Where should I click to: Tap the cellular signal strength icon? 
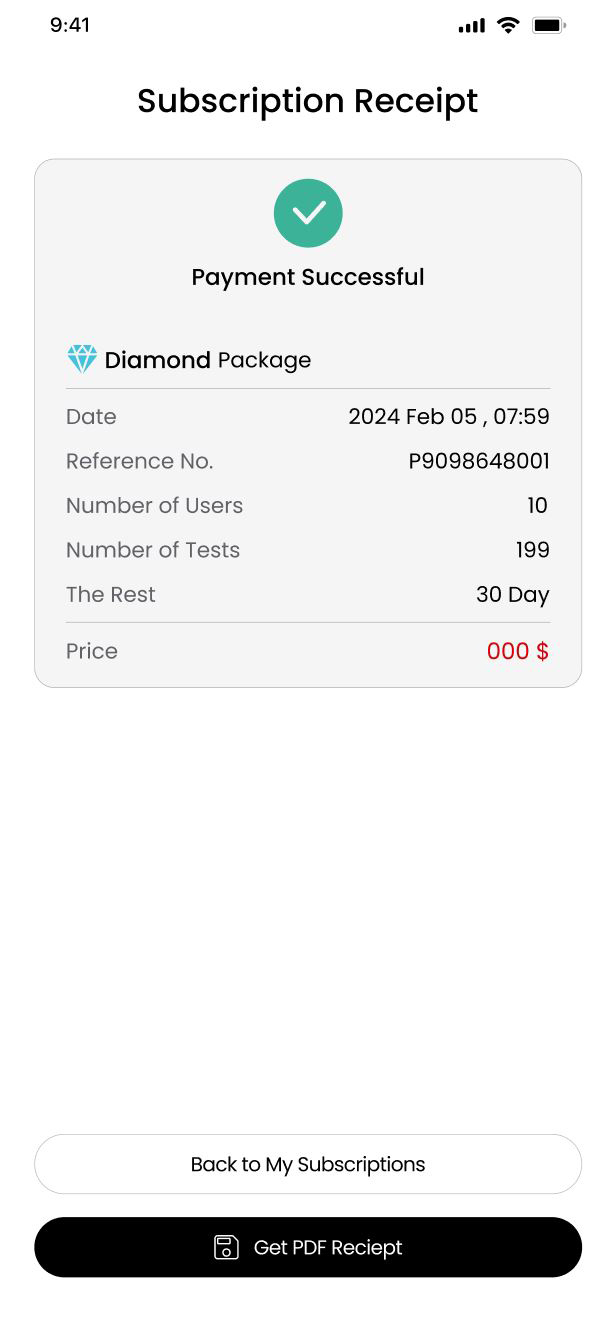coord(471,26)
